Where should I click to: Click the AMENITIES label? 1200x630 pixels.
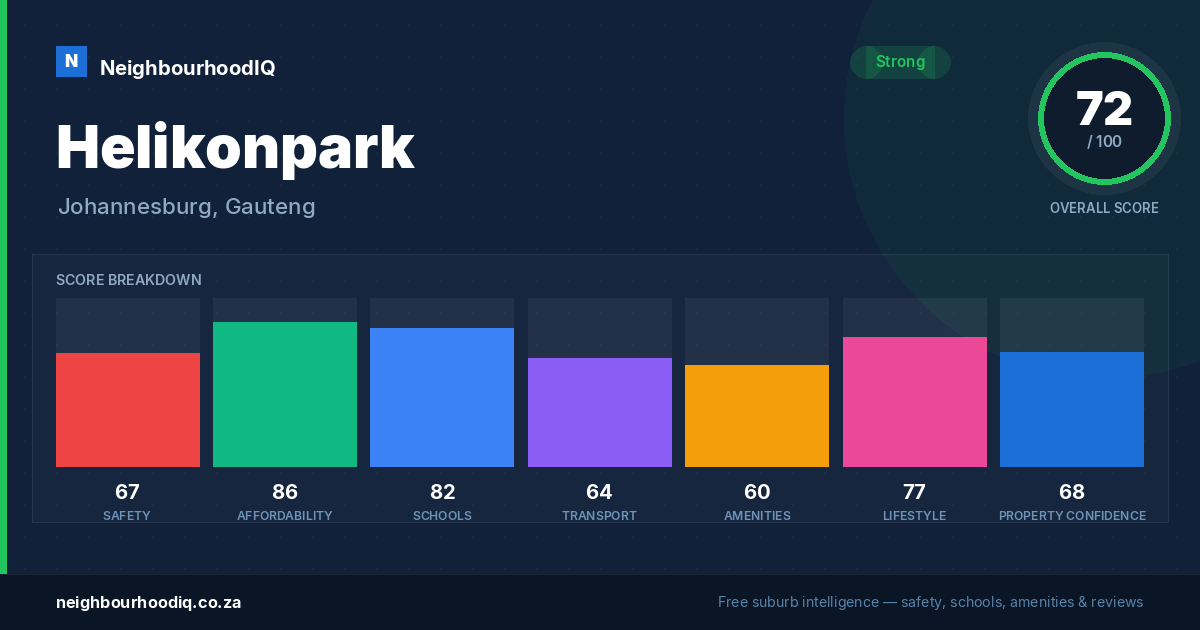point(757,516)
